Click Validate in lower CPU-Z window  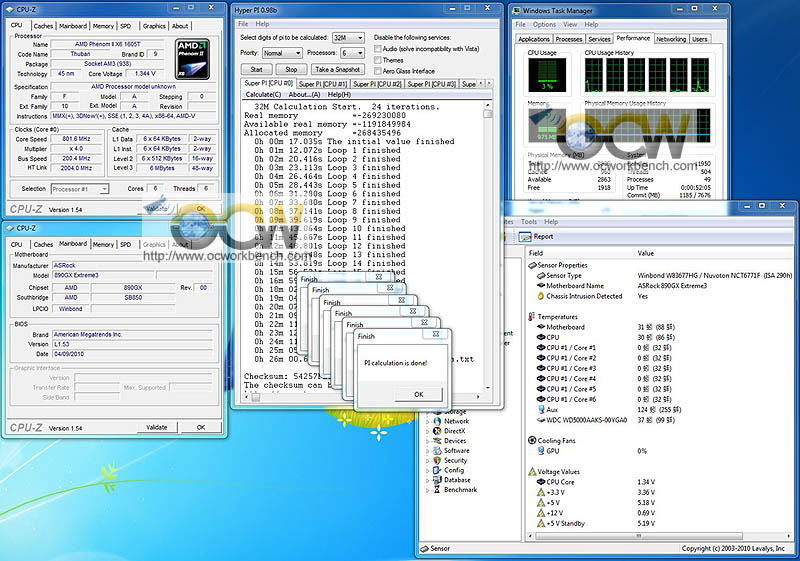157,427
